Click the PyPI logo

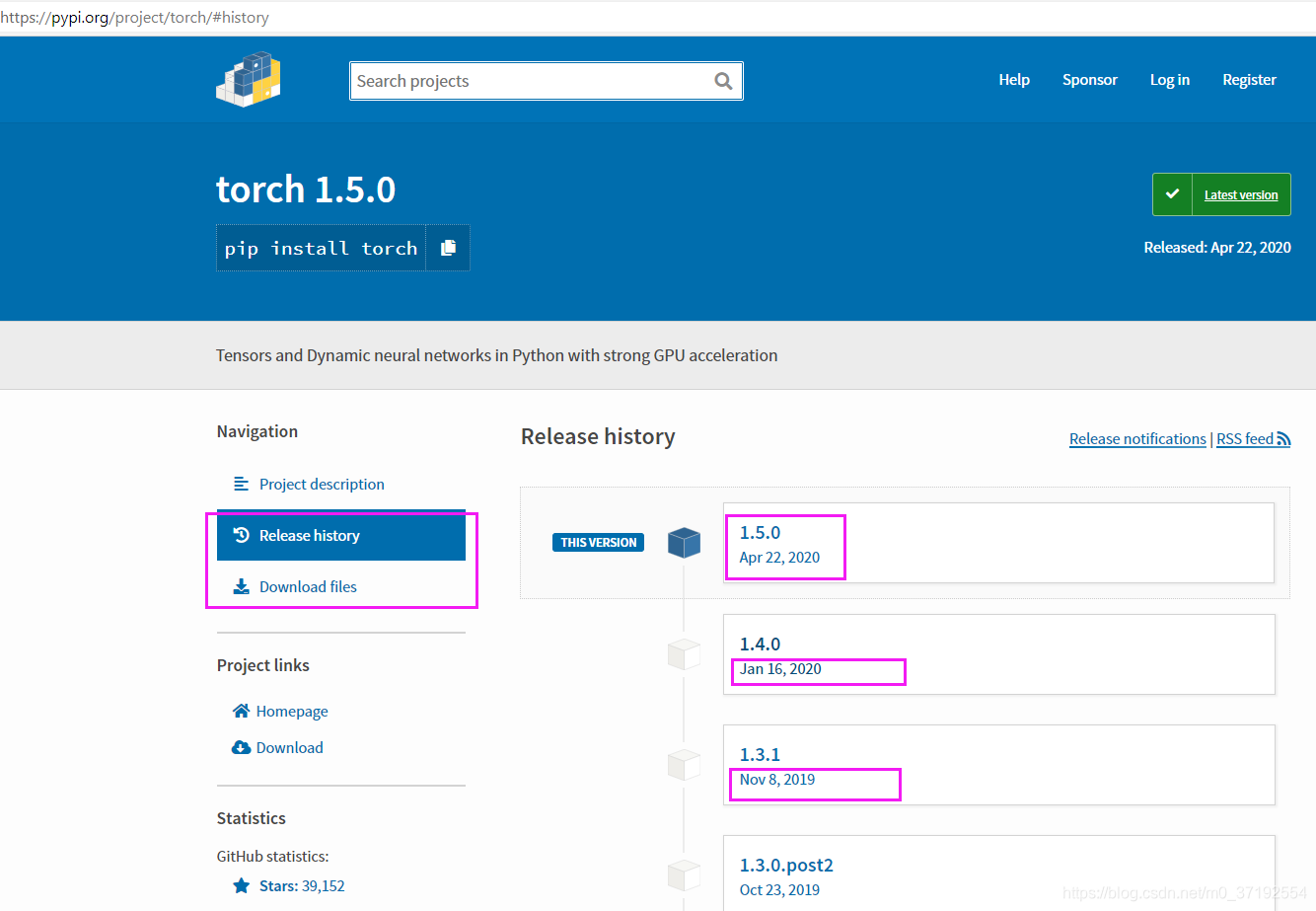coord(248,79)
